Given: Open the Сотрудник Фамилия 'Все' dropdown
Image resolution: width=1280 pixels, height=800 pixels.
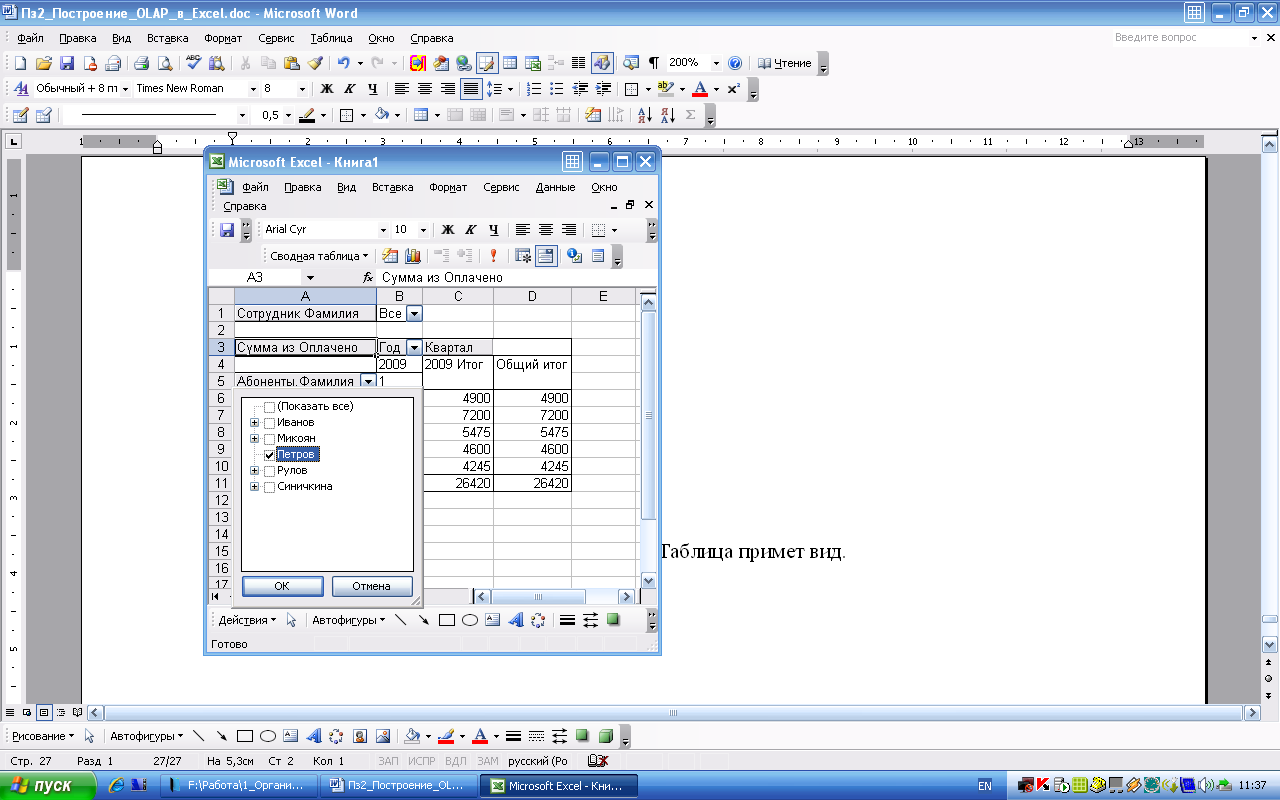Looking at the screenshot, I should tap(414, 314).
